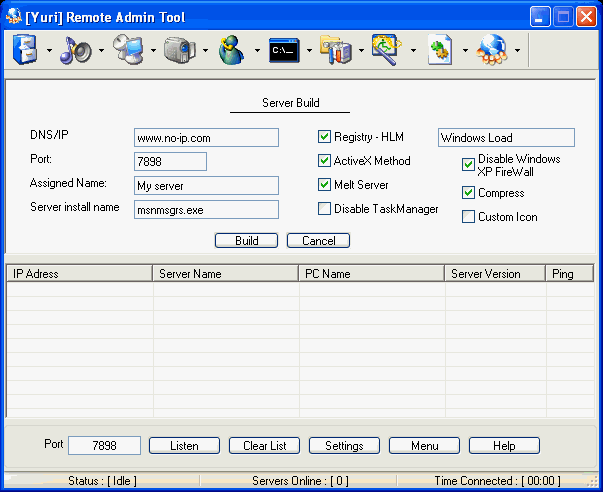Expand dropdown arrow beside the command prompt icon

click(x=309, y=50)
